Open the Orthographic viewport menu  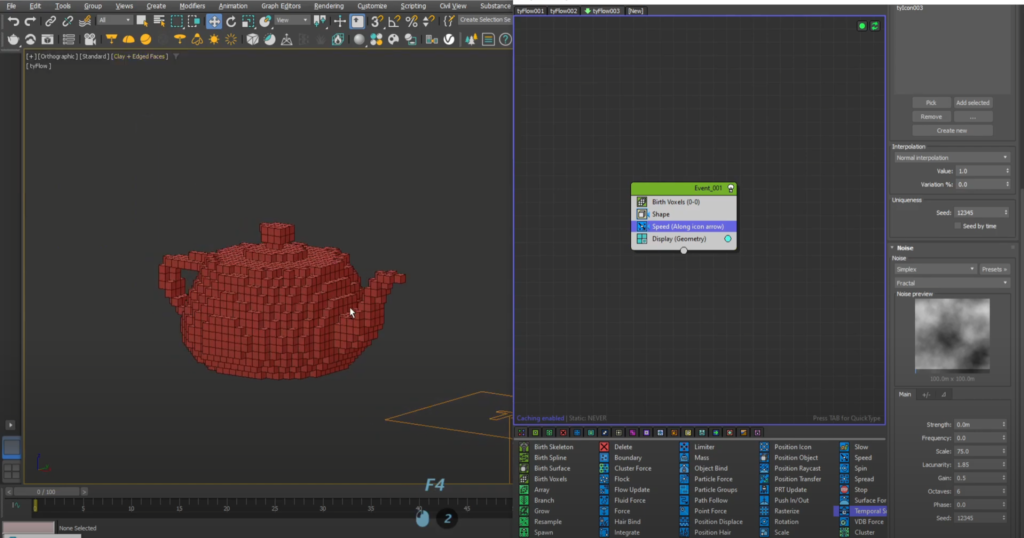(57, 57)
